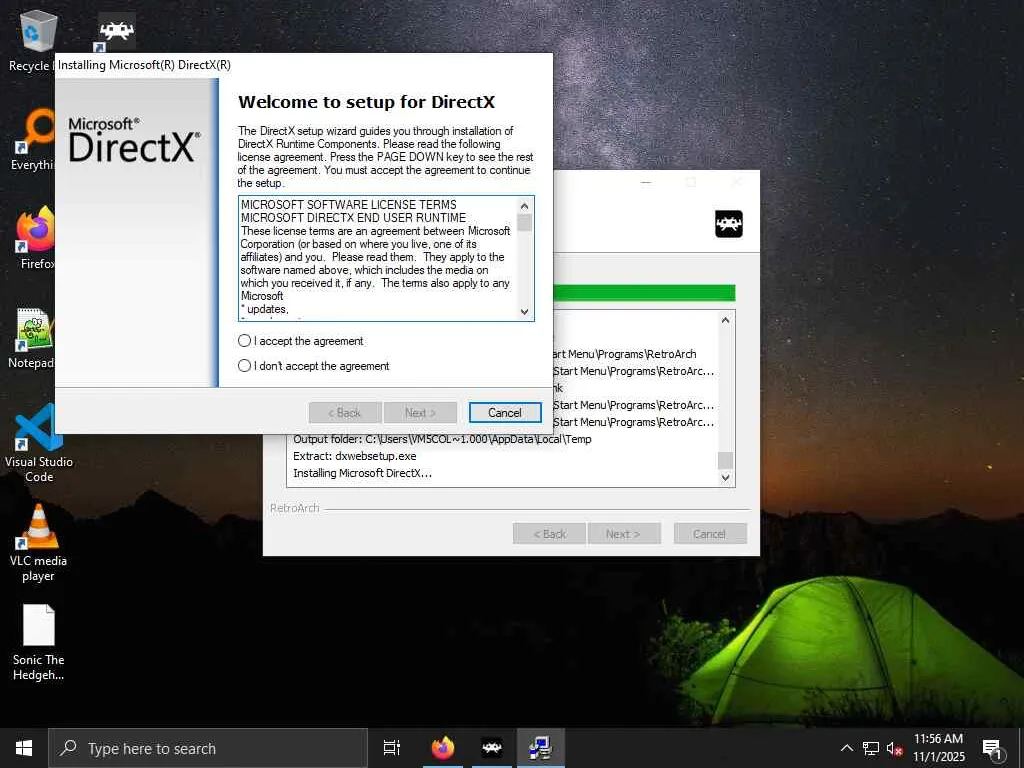This screenshot has height=768, width=1024.
Task: Click the 'Installing Microsoft DirectX...' log line
Action: 362,473
